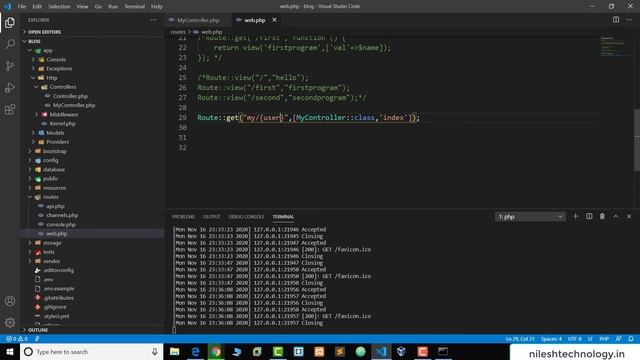640x360 pixels.
Task: Open the Terminal menu
Action: (x=134, y=7)
